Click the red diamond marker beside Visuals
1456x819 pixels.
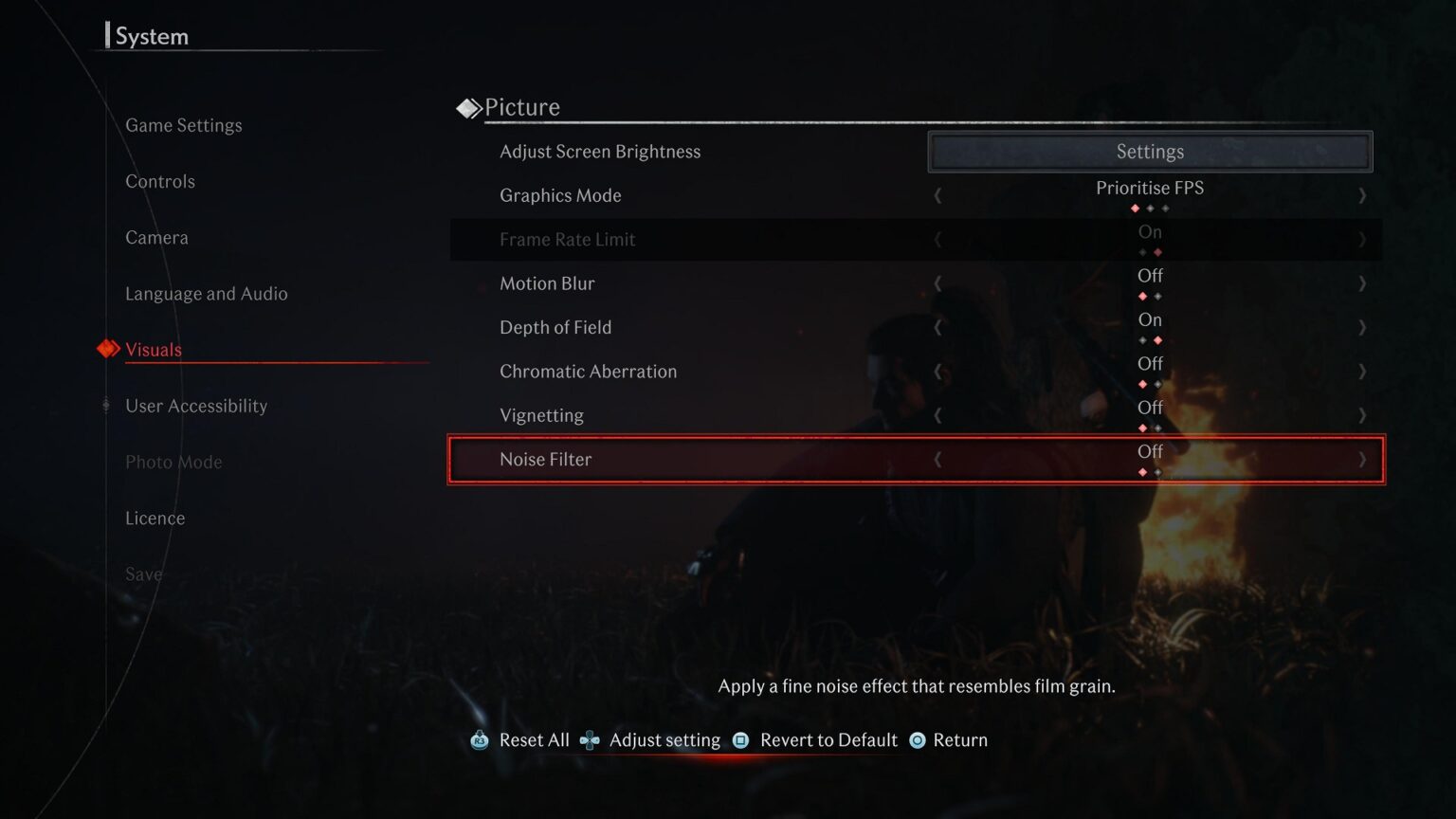pyautogui.click(x=108, y=350)
